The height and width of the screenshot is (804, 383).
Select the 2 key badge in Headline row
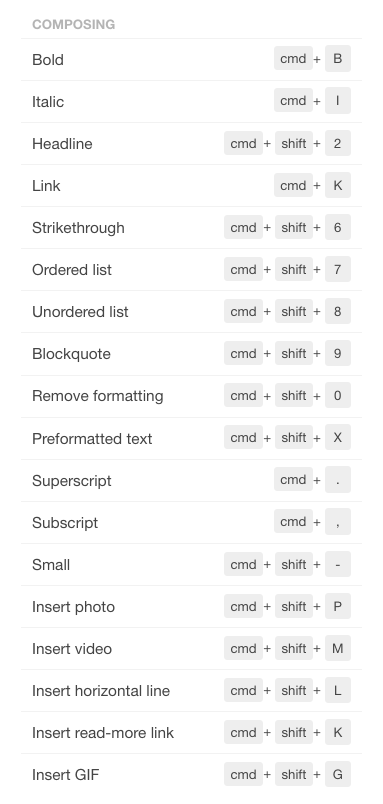337,143
